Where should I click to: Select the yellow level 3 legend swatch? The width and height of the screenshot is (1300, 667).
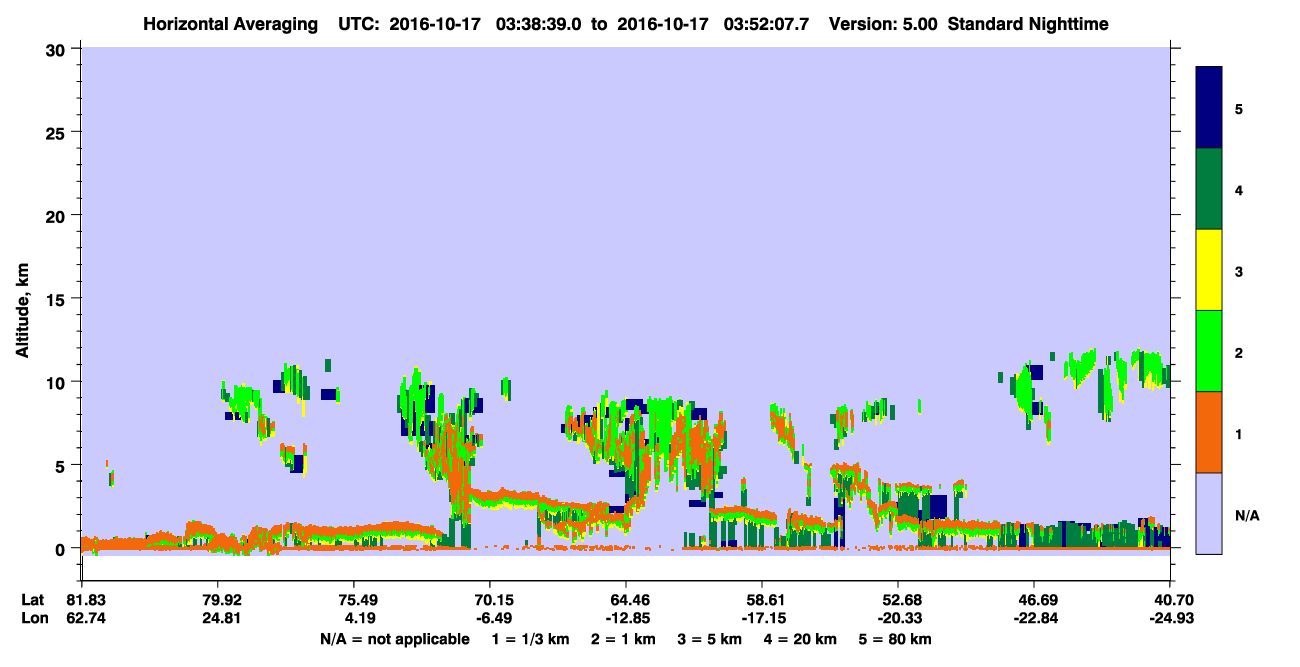point(1209,270)
